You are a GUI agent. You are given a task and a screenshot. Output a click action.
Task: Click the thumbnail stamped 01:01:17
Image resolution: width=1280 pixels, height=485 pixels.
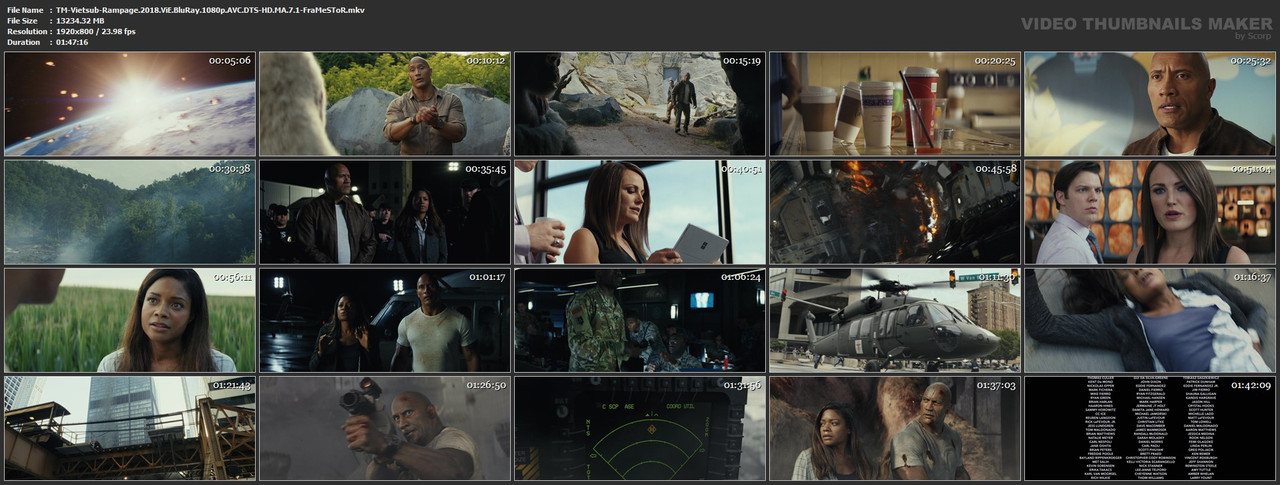pos(384,320)
